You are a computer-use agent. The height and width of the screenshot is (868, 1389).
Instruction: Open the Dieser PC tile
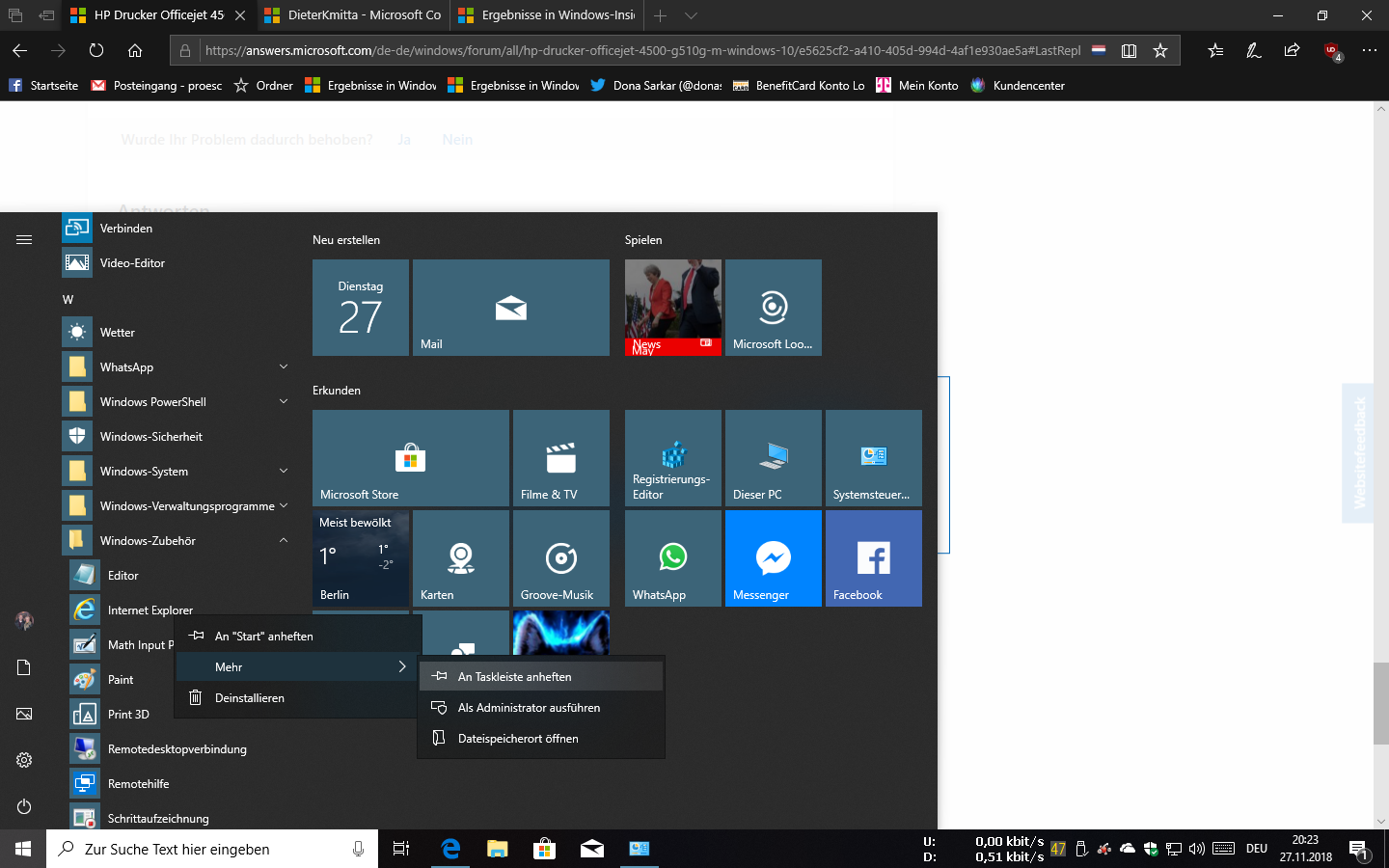click(x=774, y=458)
